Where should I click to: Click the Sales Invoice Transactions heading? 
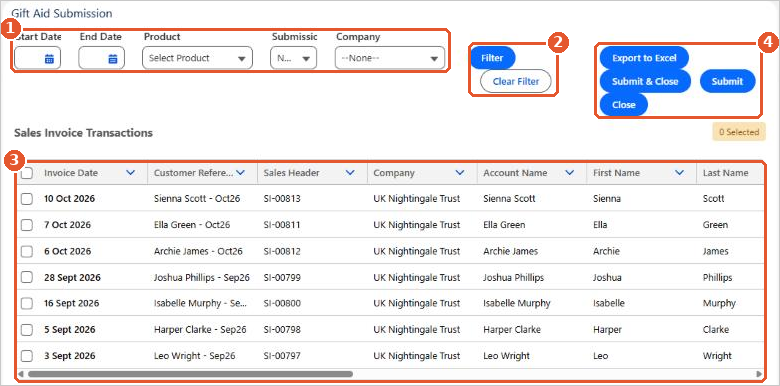[x=84, y=133]
